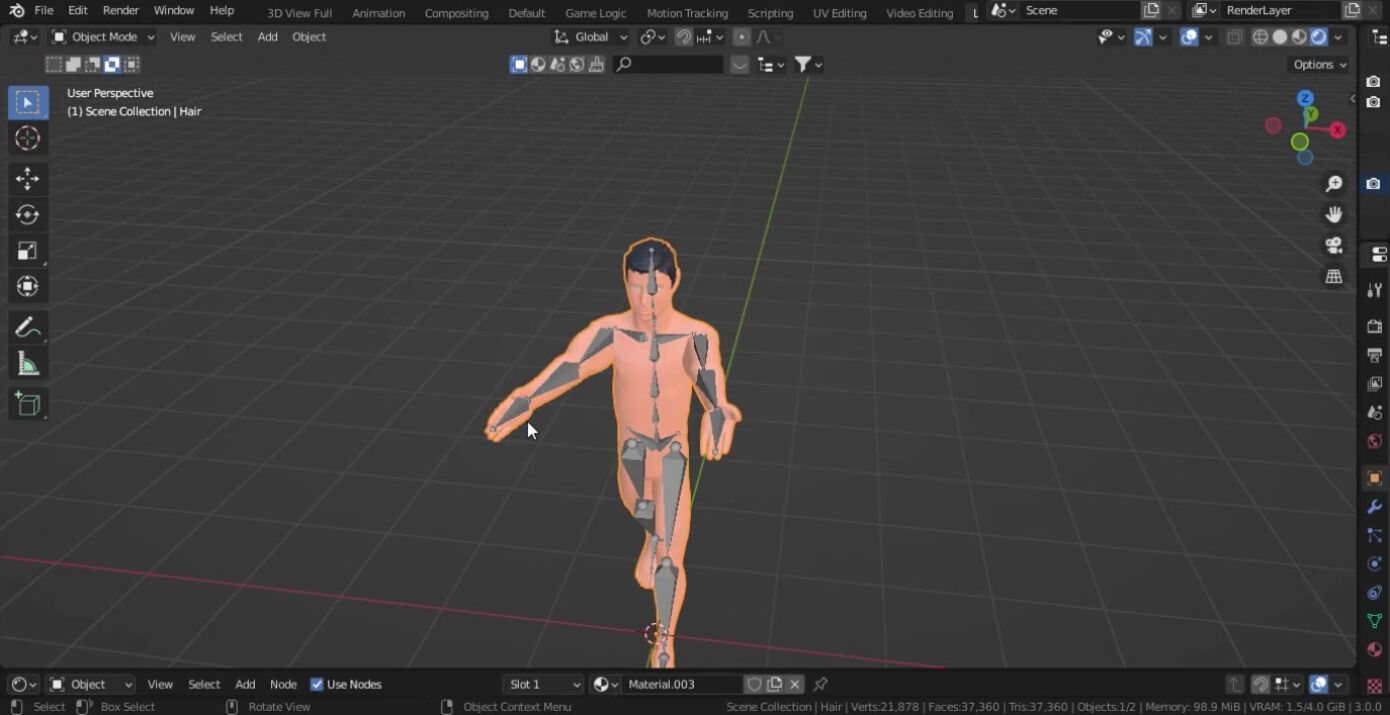The height and width of the screenshot is (715, 1390).
Task: Open the Slot 1 dropdown
Action: point(544,684)
